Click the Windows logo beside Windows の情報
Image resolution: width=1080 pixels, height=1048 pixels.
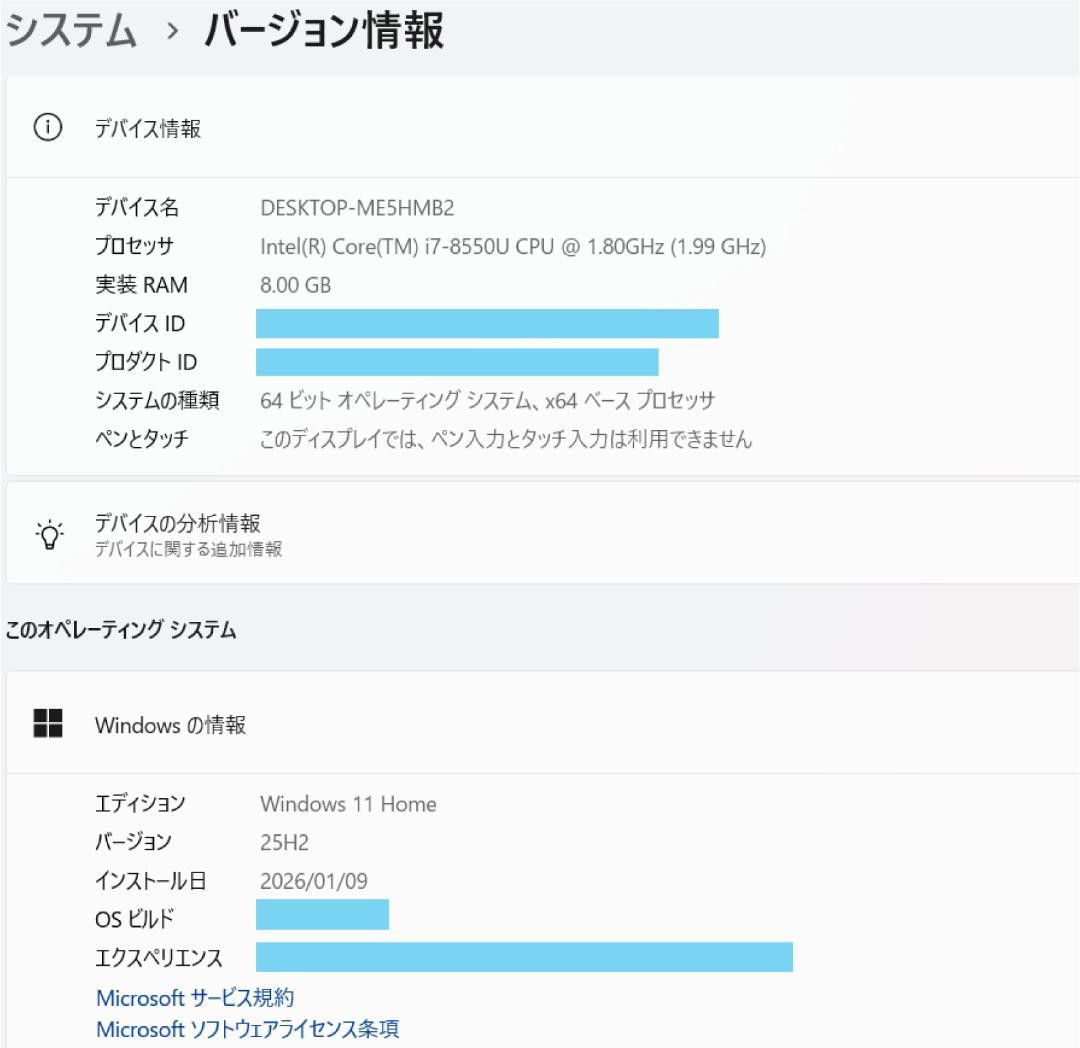[x=48, y=722]
